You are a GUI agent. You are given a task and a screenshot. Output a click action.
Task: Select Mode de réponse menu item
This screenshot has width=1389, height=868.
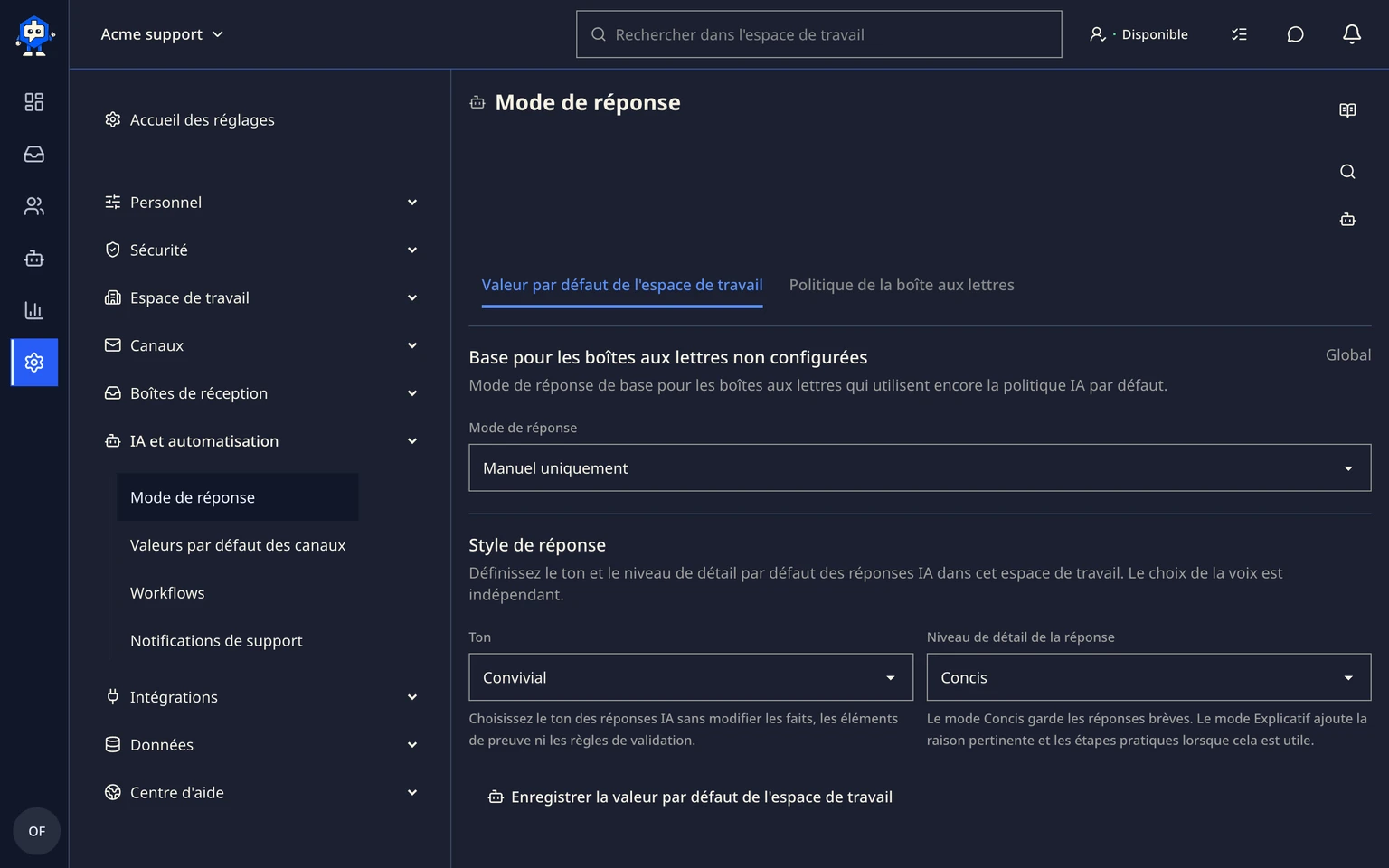click(238, 497)
